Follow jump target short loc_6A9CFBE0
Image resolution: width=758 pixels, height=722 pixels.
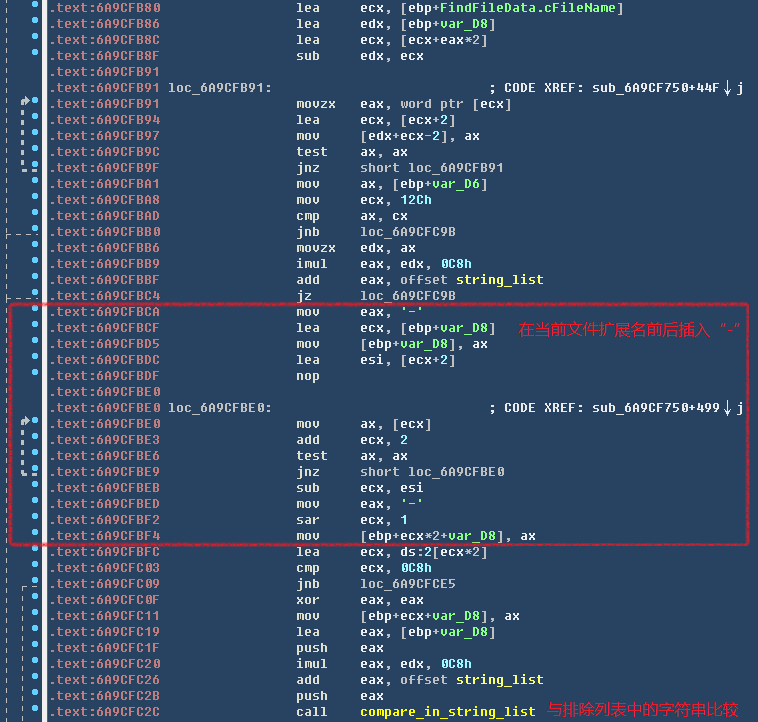(x=432, y=472)
